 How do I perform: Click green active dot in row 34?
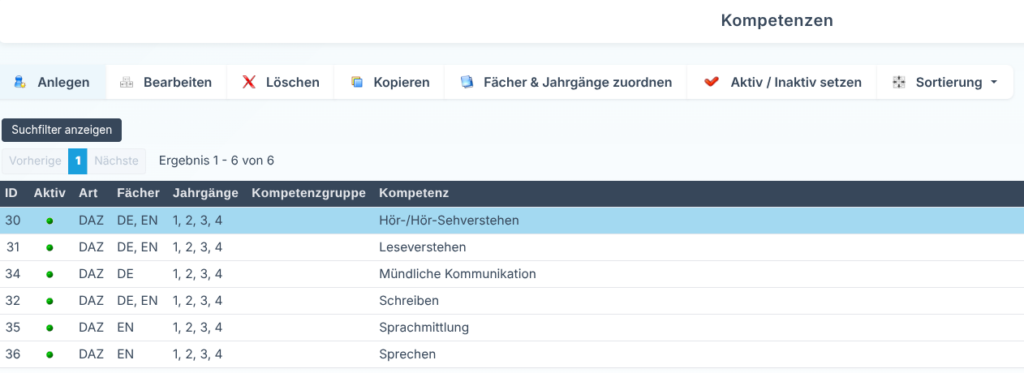click(x=50, y=275)
